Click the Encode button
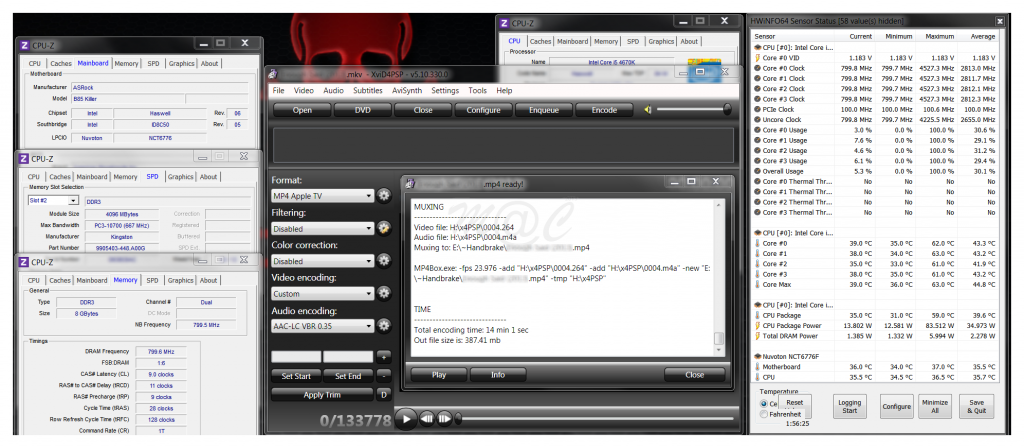Viewport: 1024px width, 447px height. [604, 110]
